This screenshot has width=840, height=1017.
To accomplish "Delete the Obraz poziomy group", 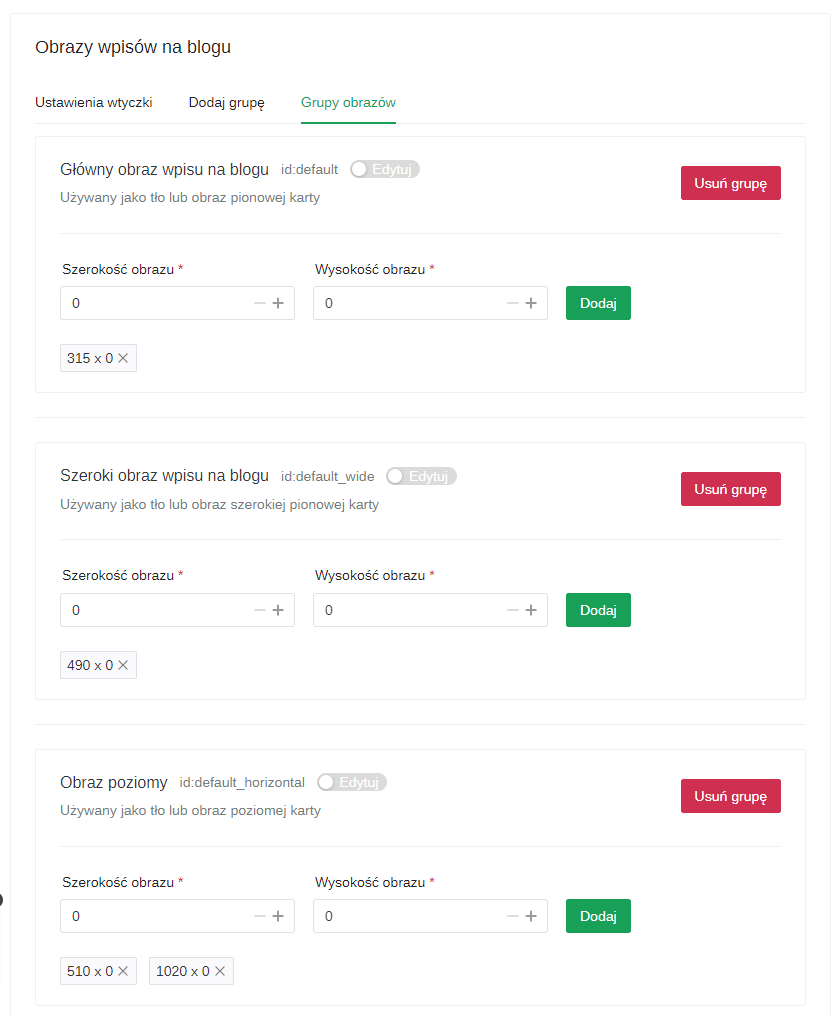I will pyautogui.click(x=730, y=796).
